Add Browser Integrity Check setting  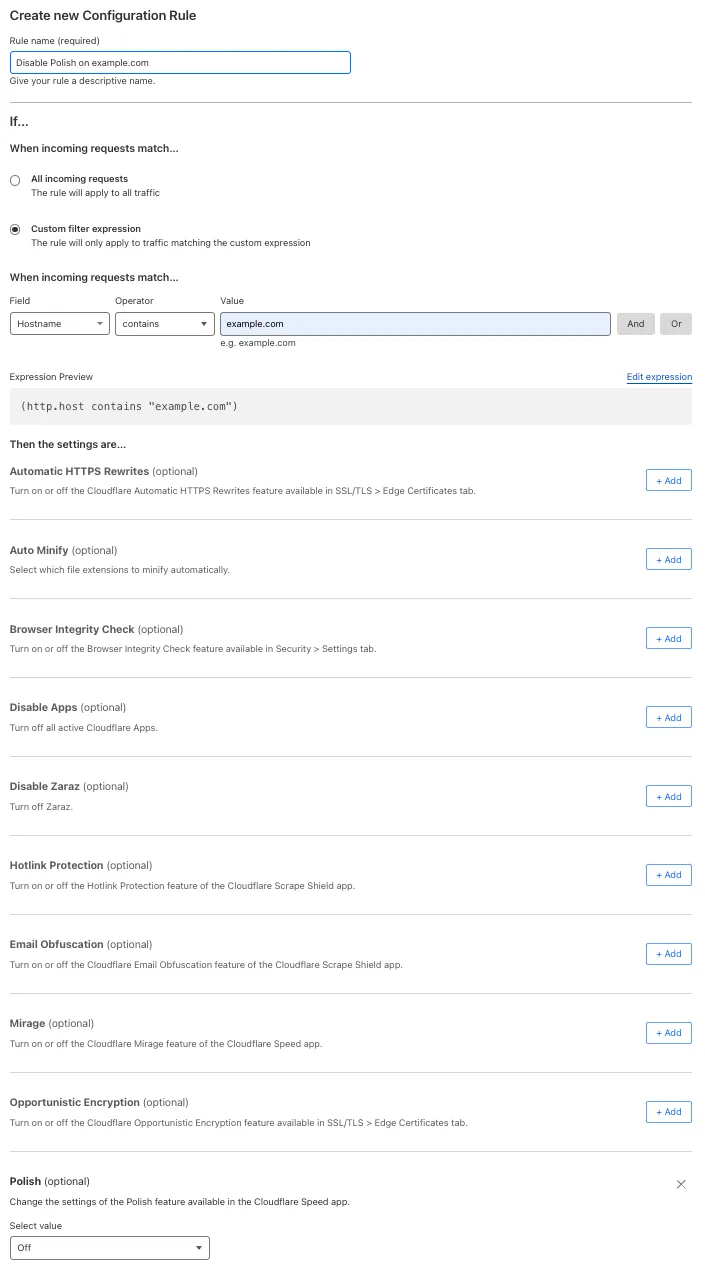(668, 639)
